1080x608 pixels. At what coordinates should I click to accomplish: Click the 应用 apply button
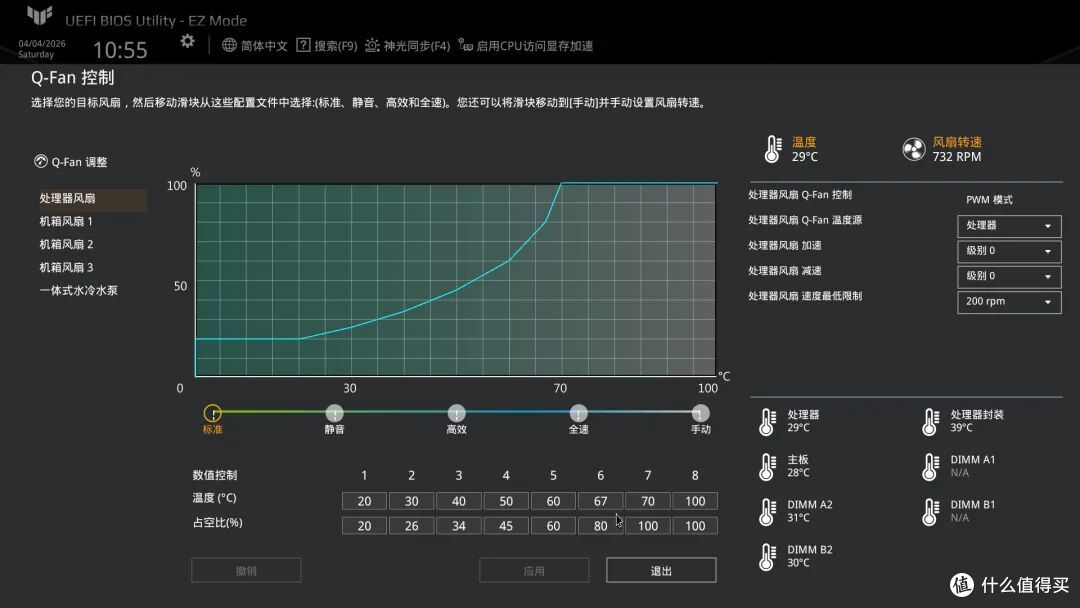point(534,570)
